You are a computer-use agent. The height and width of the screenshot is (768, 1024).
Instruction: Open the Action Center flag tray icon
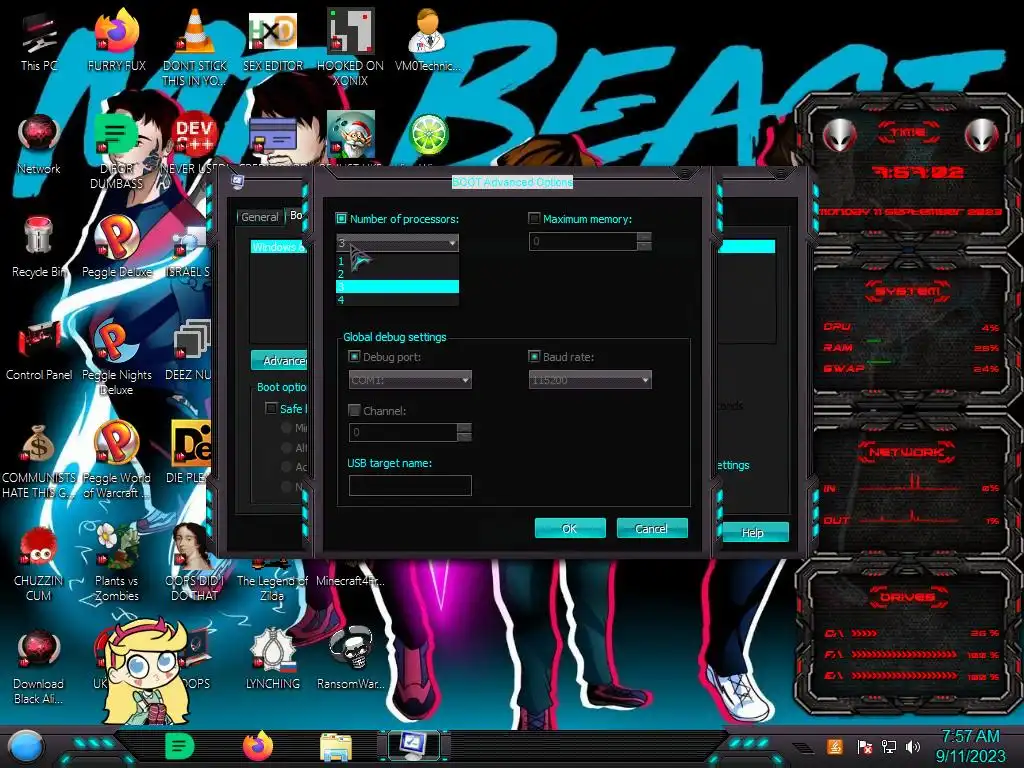pos(864,746)
